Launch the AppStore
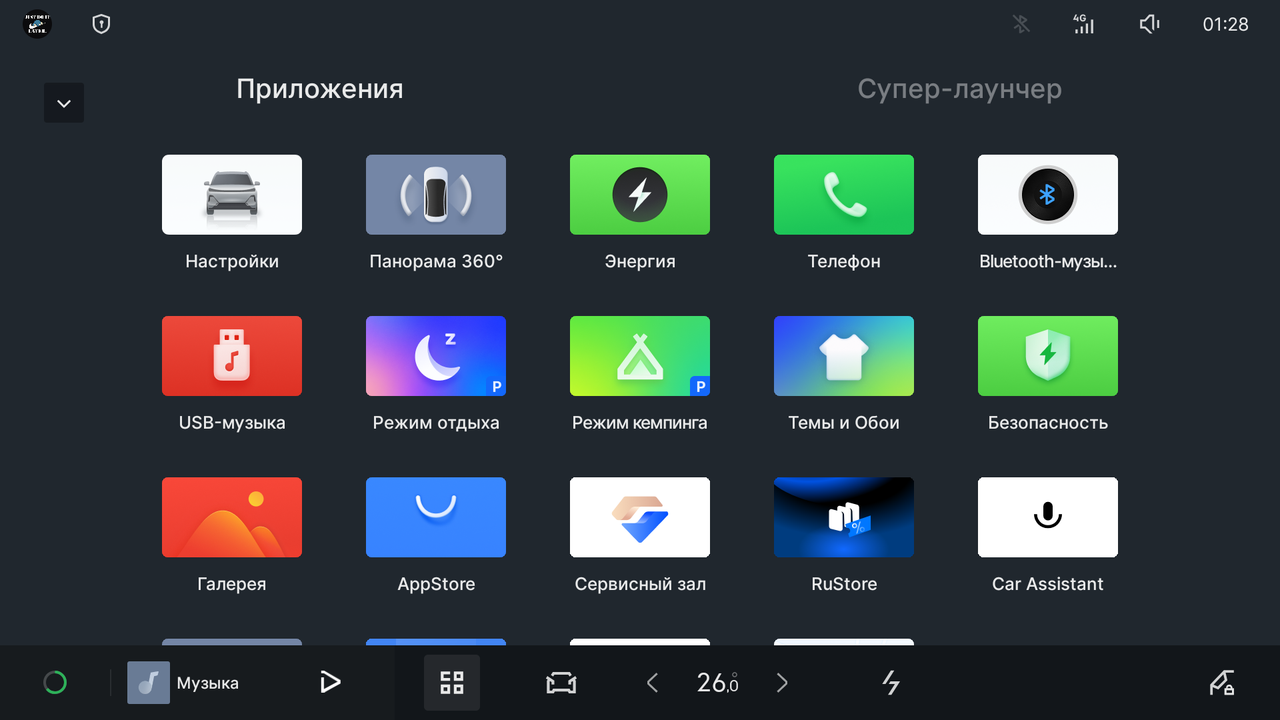The width and height of the screenshot is (1280, 720). pyautogui.click(x=436, y=517)
